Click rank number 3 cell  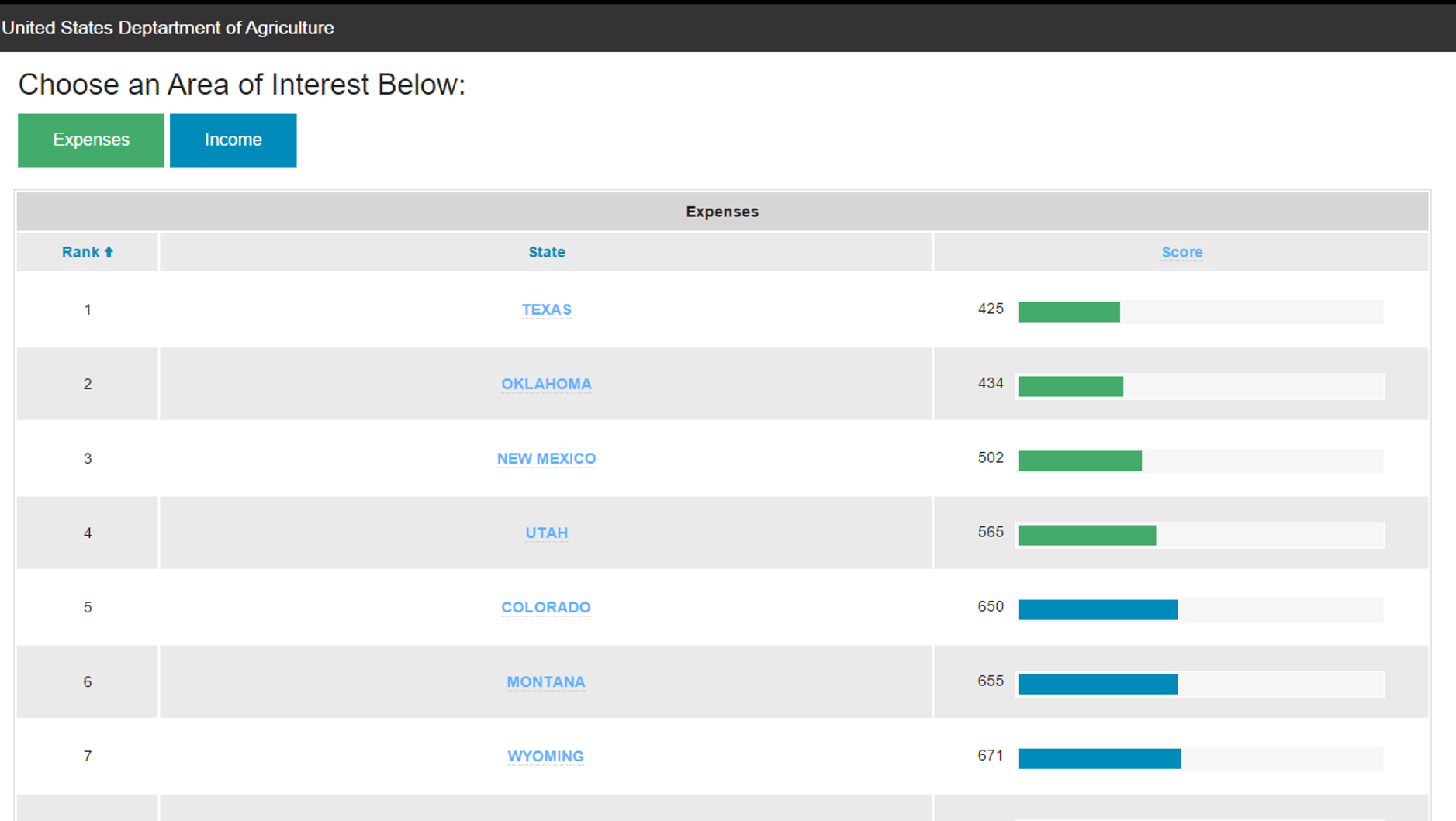[x=88, y=458]
